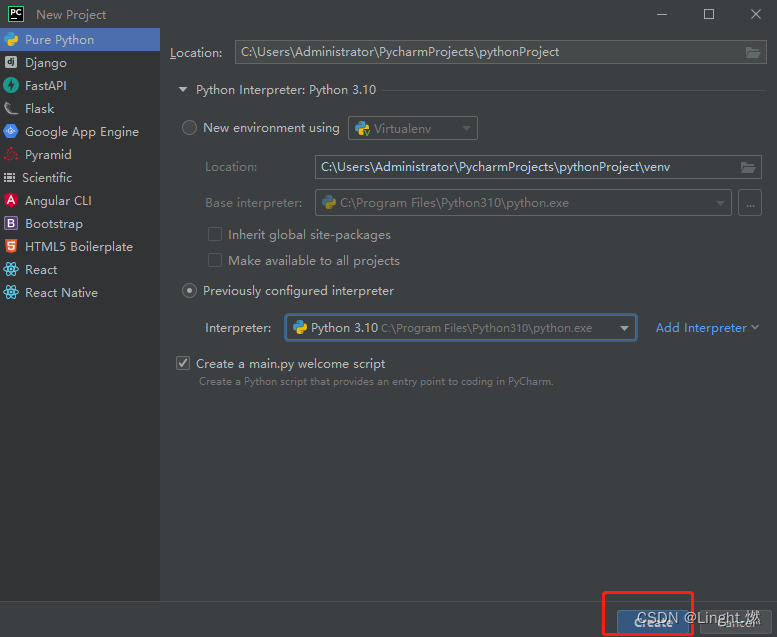
Task: Close the New Project dialog
Action: (x=756, y=14)
